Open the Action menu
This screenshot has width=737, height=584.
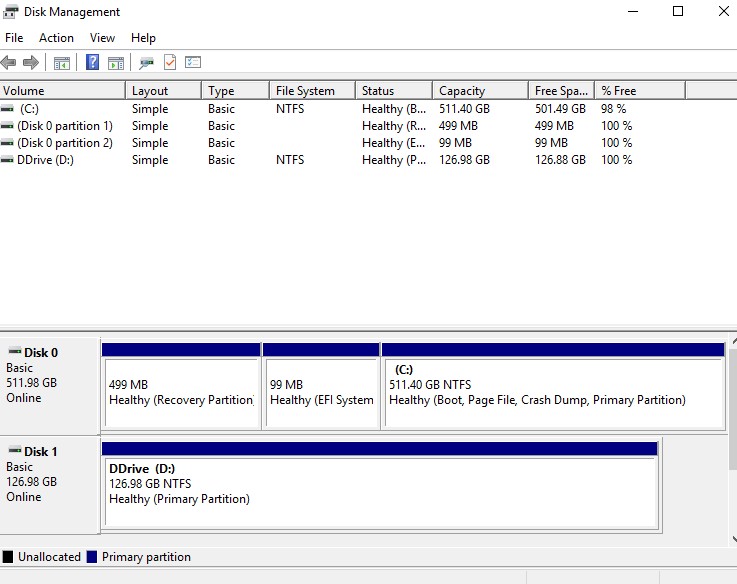[56, 38]
